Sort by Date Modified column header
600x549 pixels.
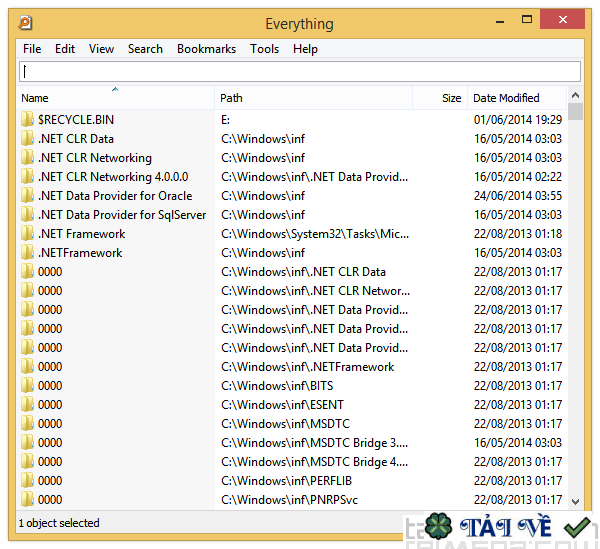click(x=517, y=98)
